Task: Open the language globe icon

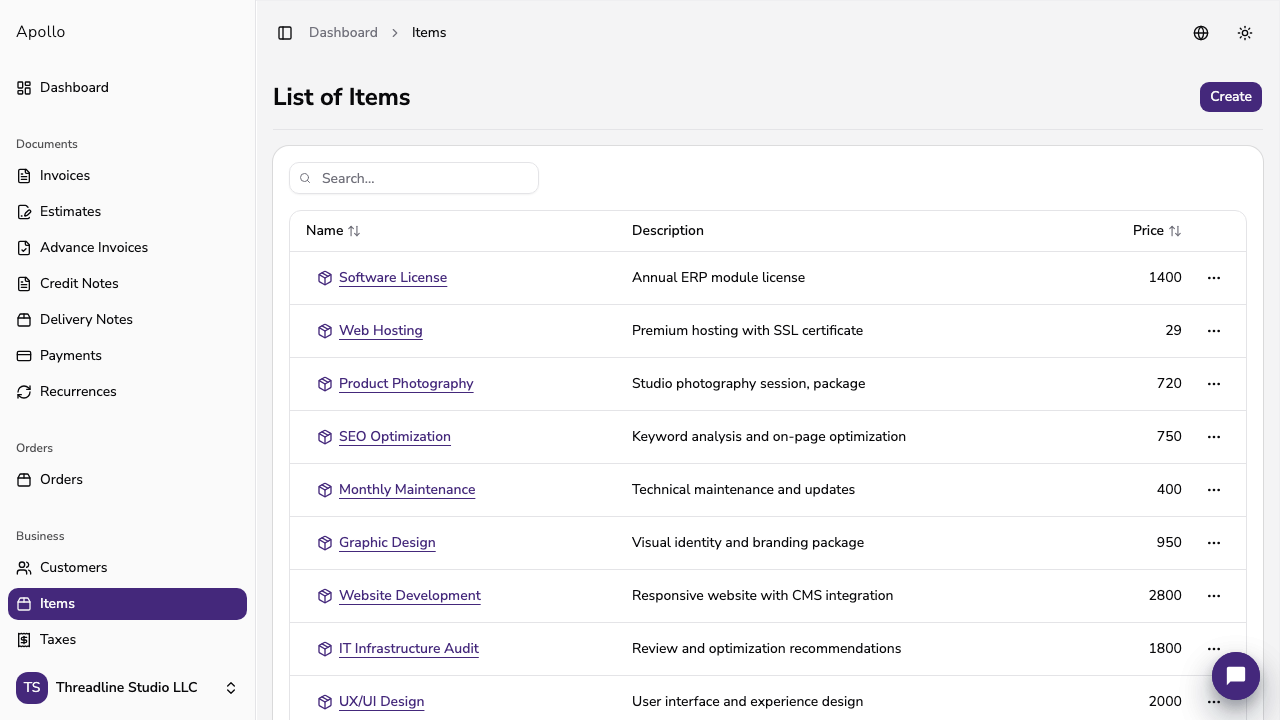Action: [1201, 33]
